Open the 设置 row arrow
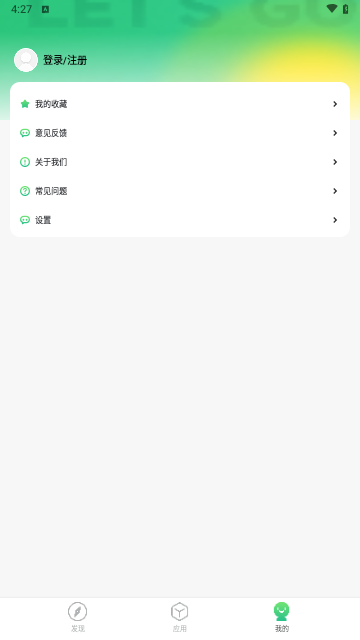Viewport: 360px width, 640px height. (335, 220)
